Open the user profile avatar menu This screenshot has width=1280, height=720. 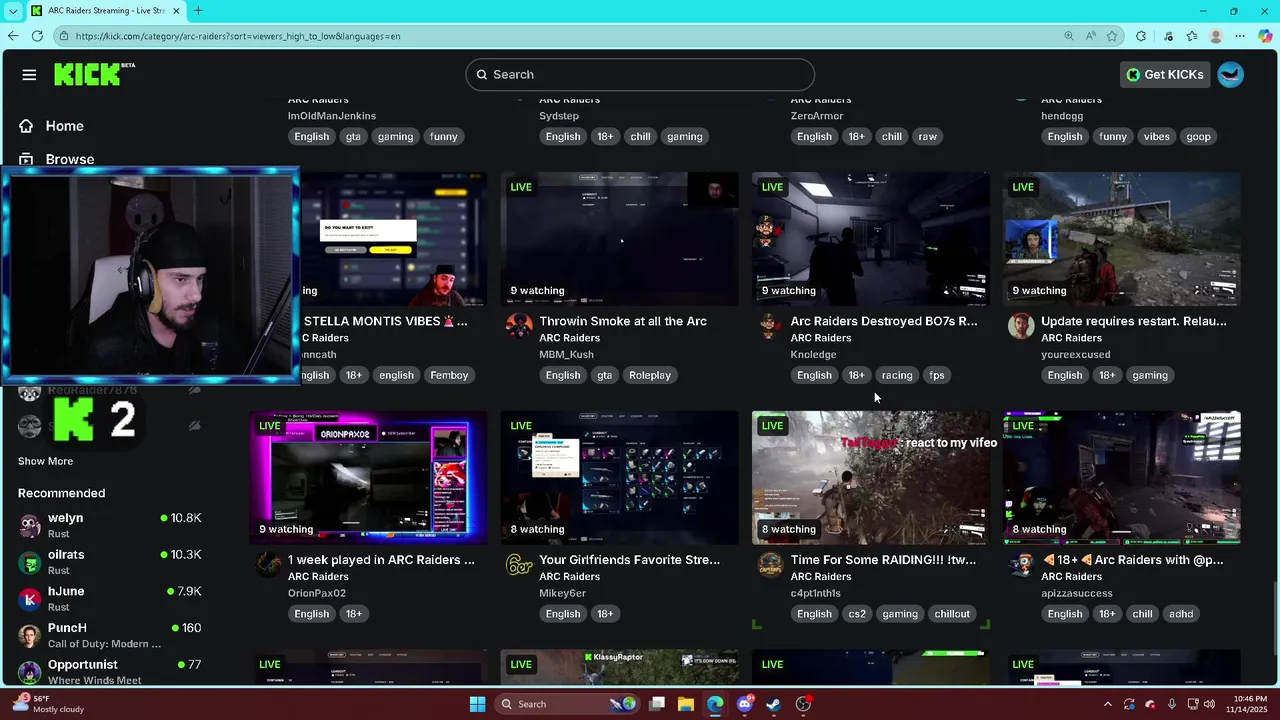coord(1231,74)
